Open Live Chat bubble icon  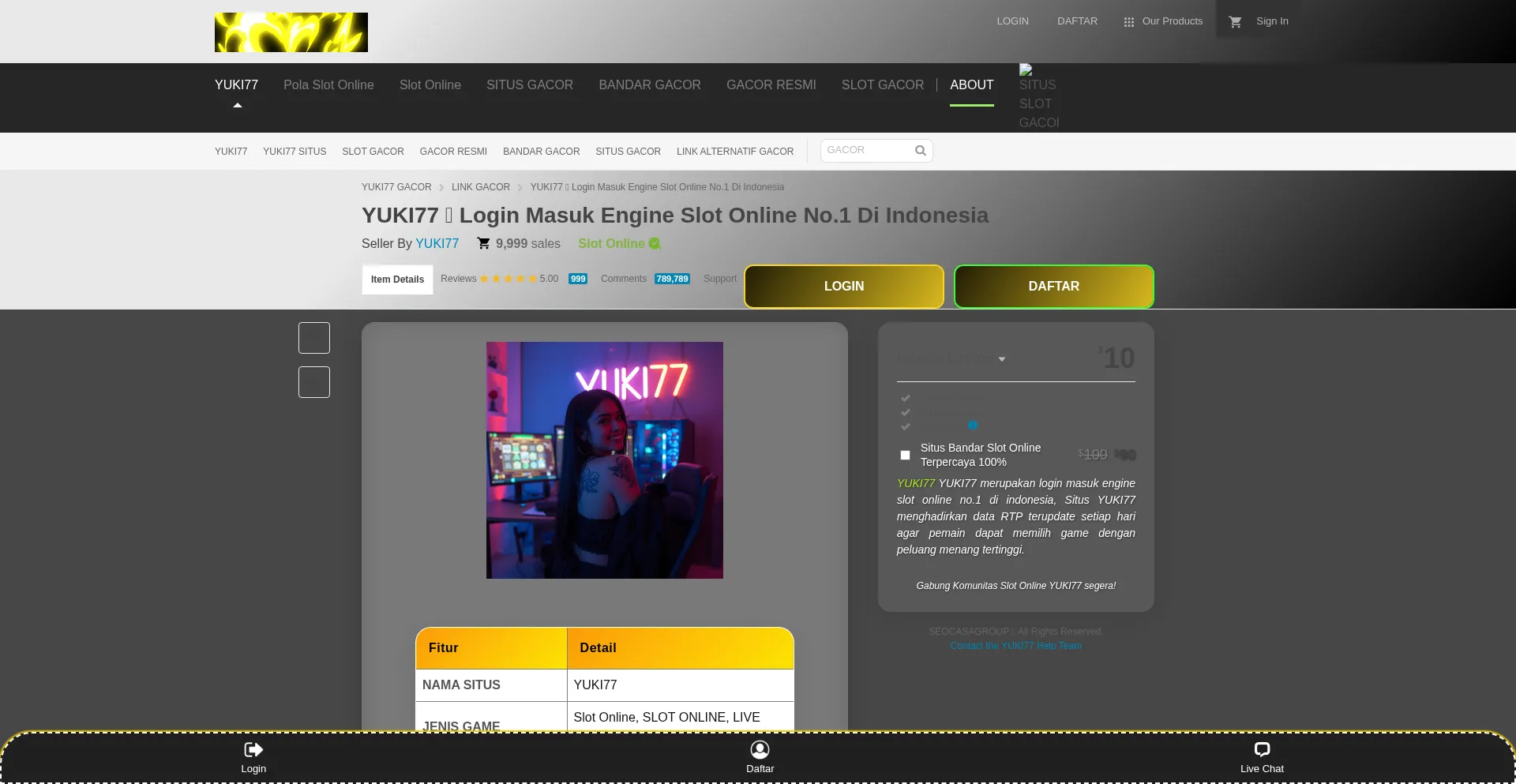coord(1262,749)
